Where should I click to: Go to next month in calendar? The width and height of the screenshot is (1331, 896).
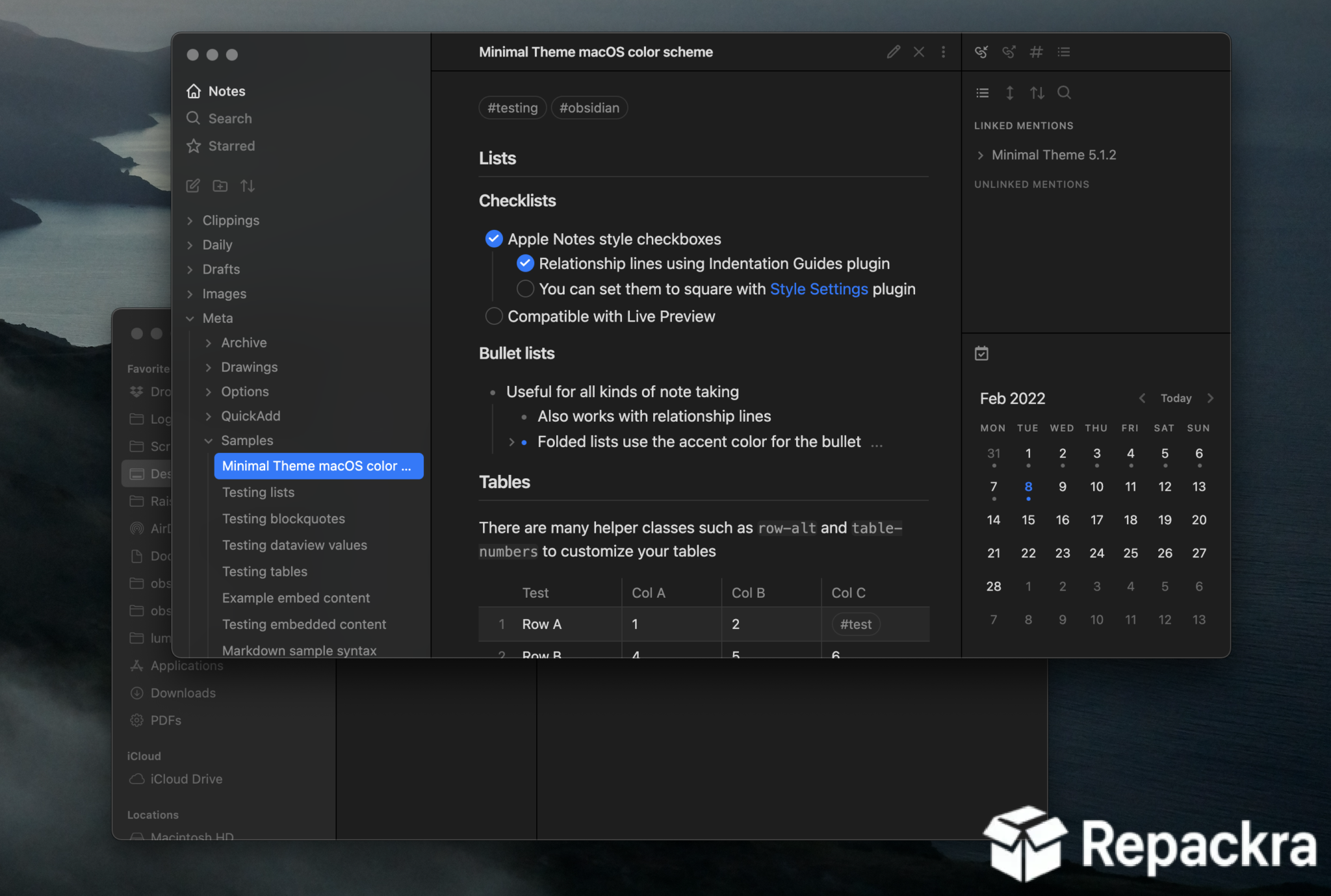pyautogui.click(x=1210, y=398)
